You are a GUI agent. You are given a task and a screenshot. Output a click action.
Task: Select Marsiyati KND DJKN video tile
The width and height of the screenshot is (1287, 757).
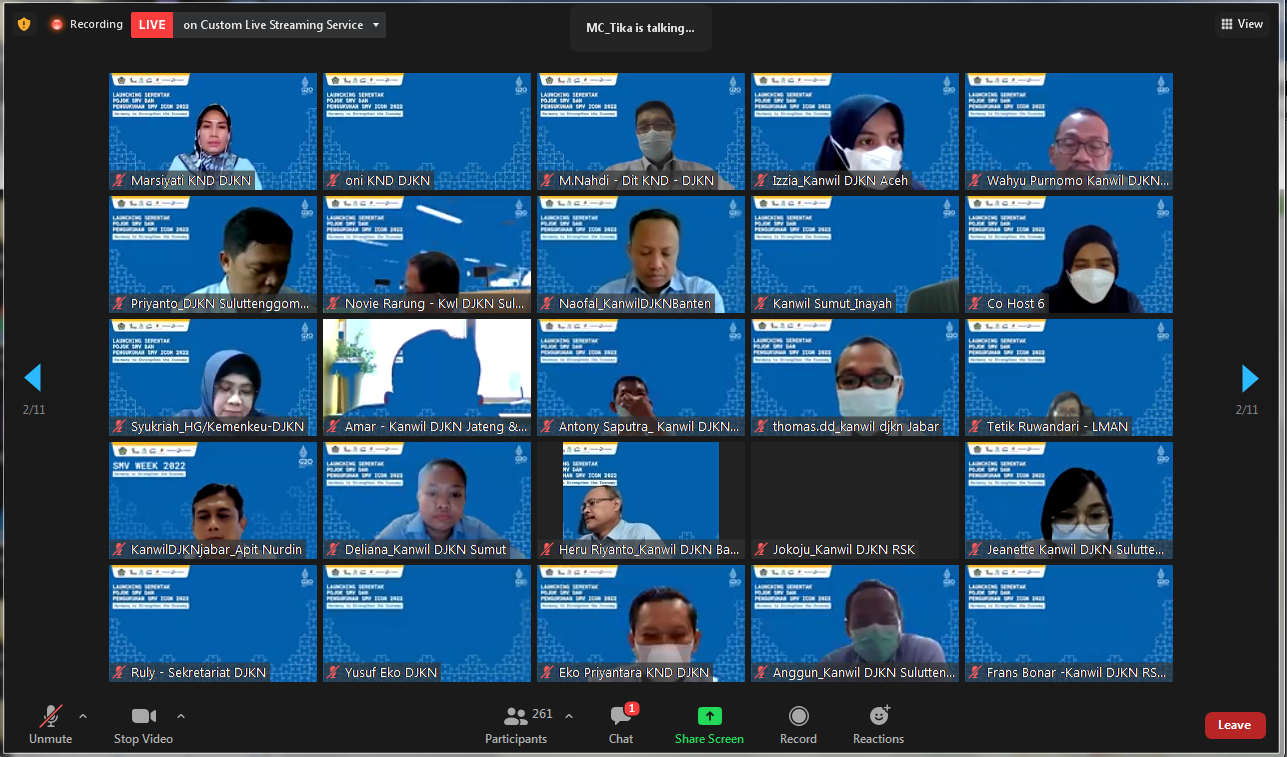pyautogui.click(x=213, y=131)
